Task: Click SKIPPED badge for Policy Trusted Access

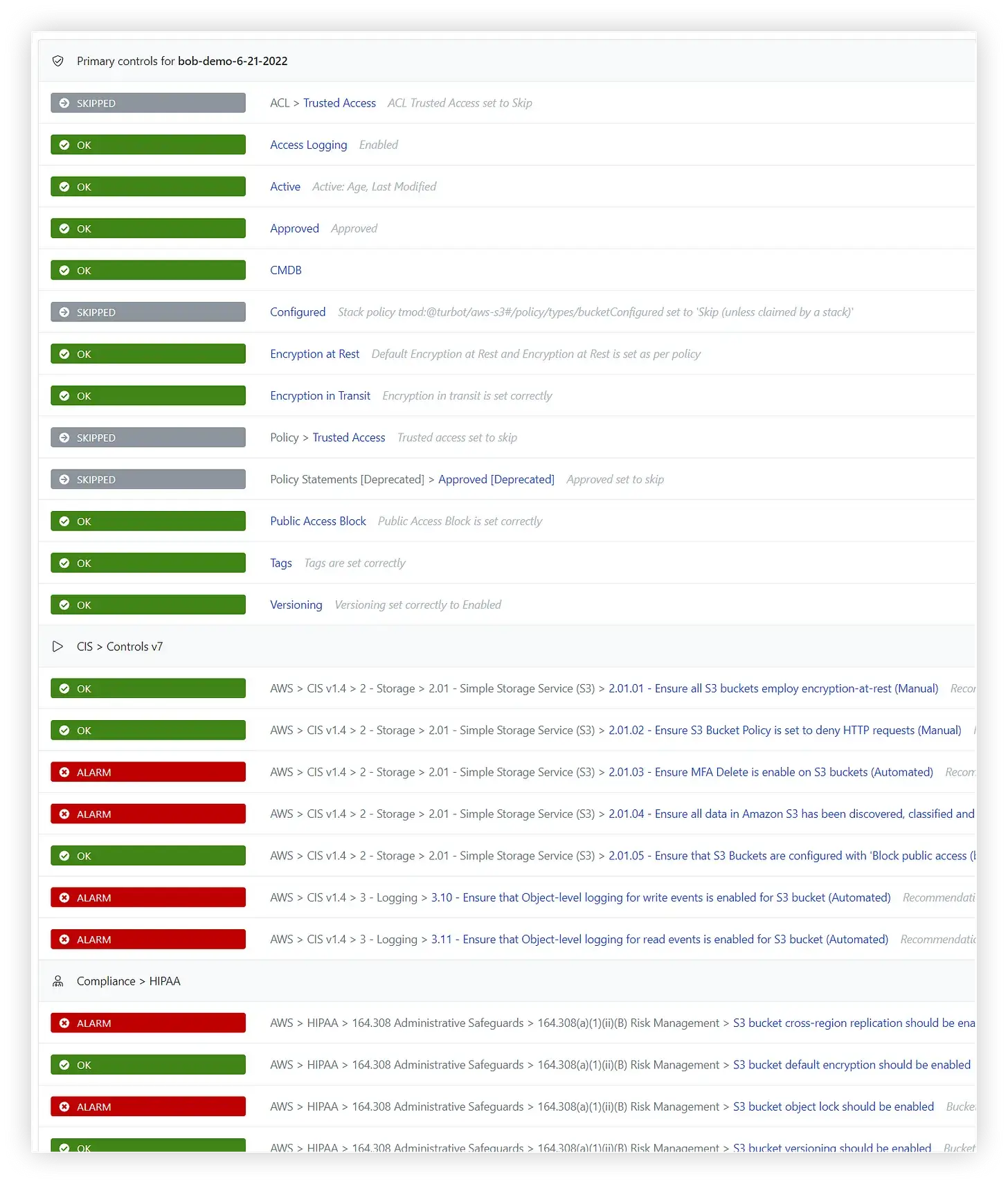Action: [148, 438]
